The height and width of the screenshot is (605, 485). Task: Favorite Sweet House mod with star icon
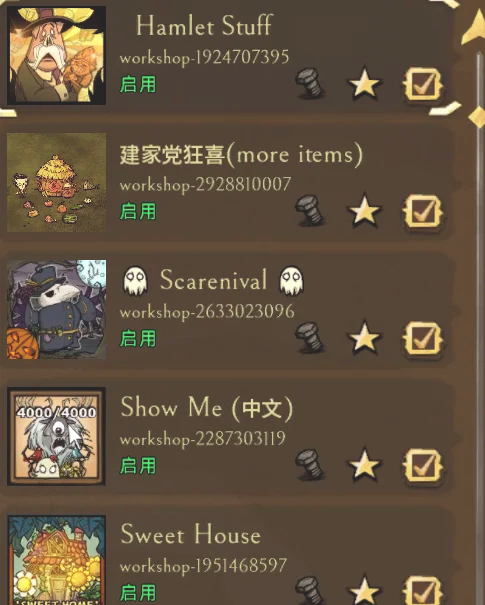coord(364,590)
